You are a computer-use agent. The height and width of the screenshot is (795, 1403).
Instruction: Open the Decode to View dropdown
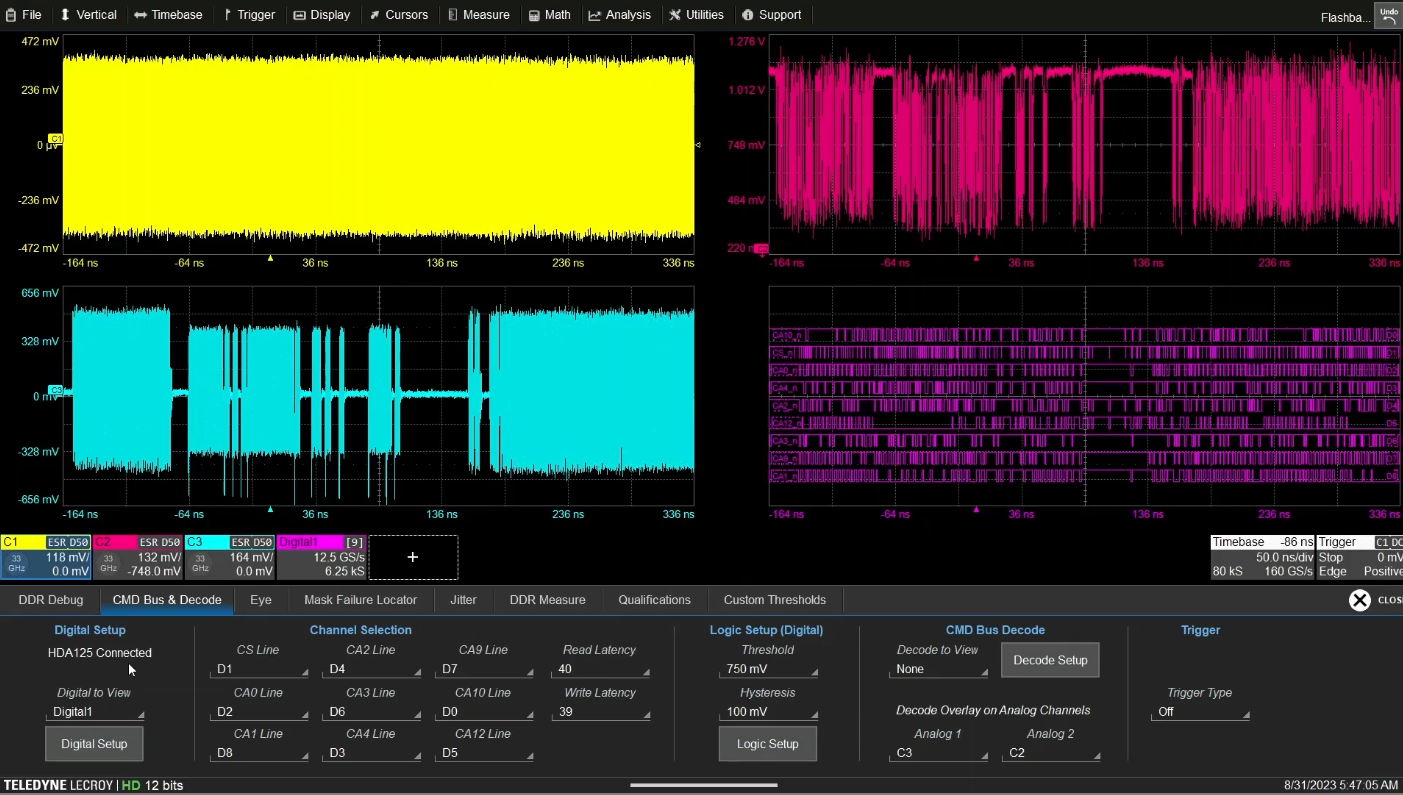coord(938,669)
